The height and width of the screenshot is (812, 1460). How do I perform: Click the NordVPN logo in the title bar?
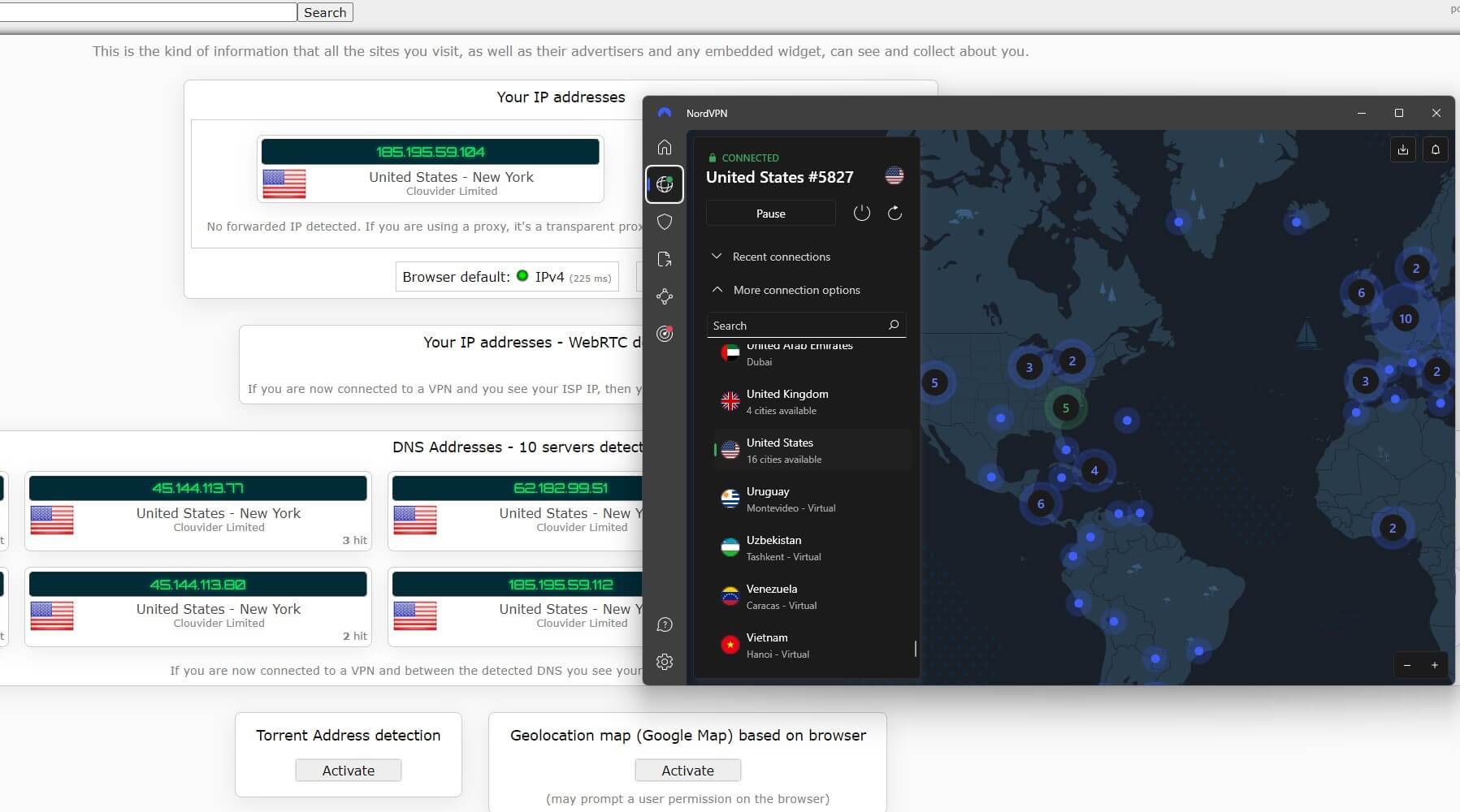[x=665, y=113]
